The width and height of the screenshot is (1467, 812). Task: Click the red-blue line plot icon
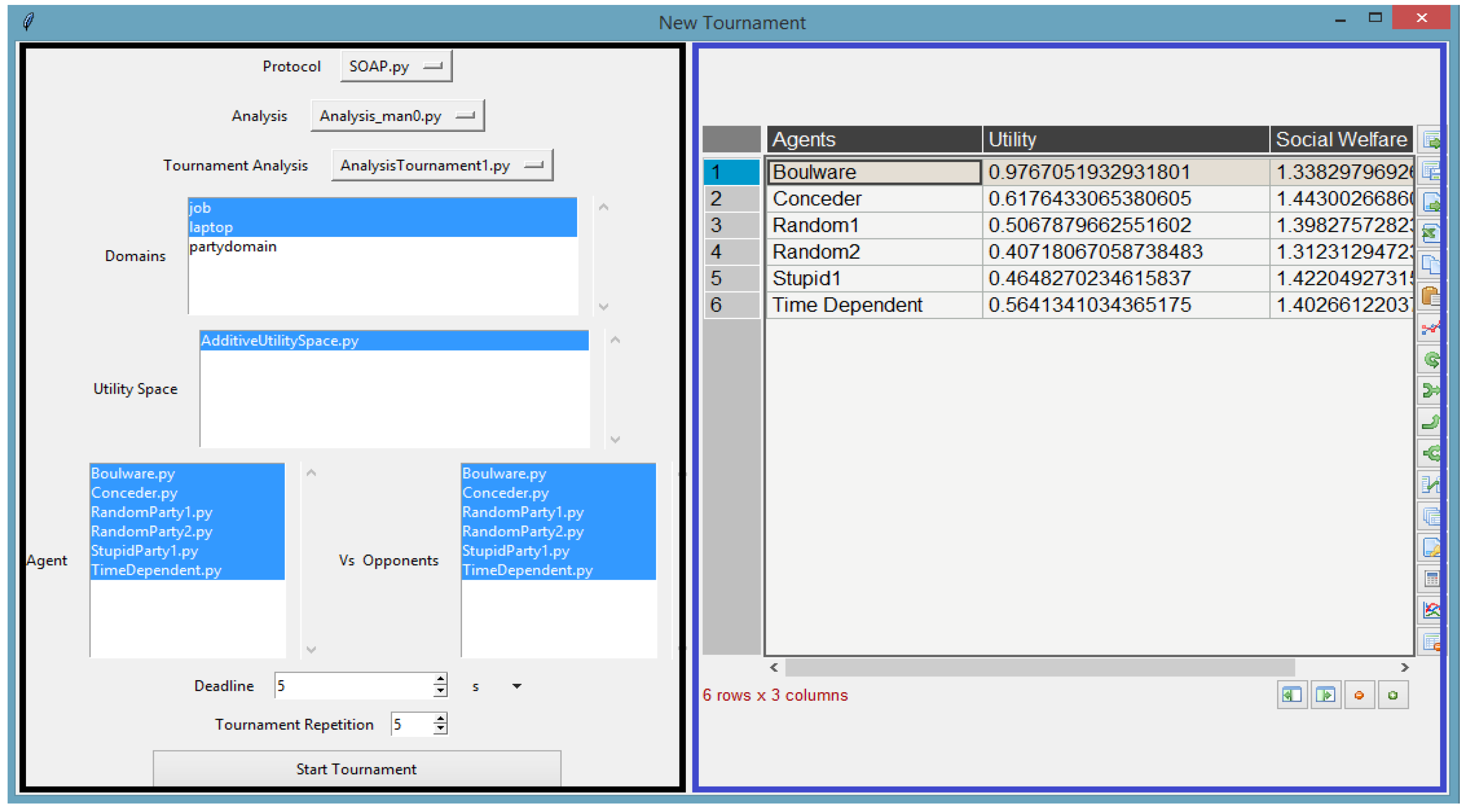[x=1430, y=328]
